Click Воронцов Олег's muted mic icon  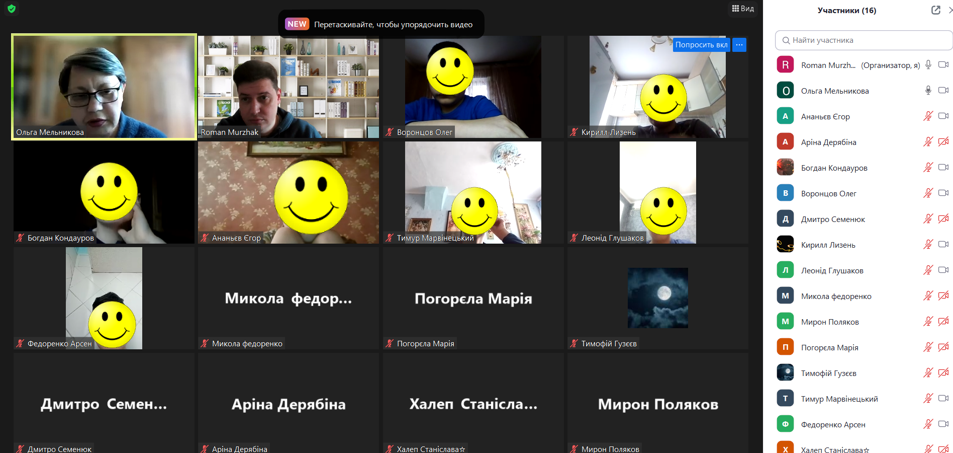928,194
